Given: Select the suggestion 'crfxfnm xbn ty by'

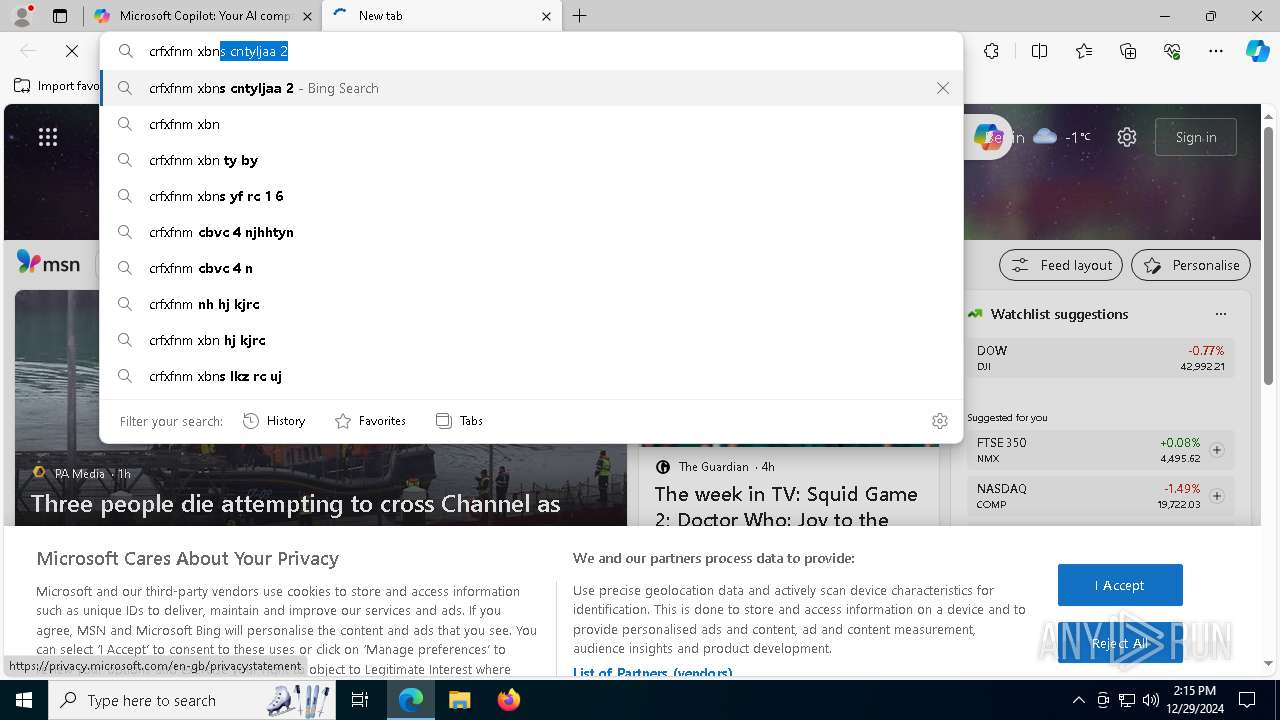Looking at the screenshot, I should click(531, 160).
